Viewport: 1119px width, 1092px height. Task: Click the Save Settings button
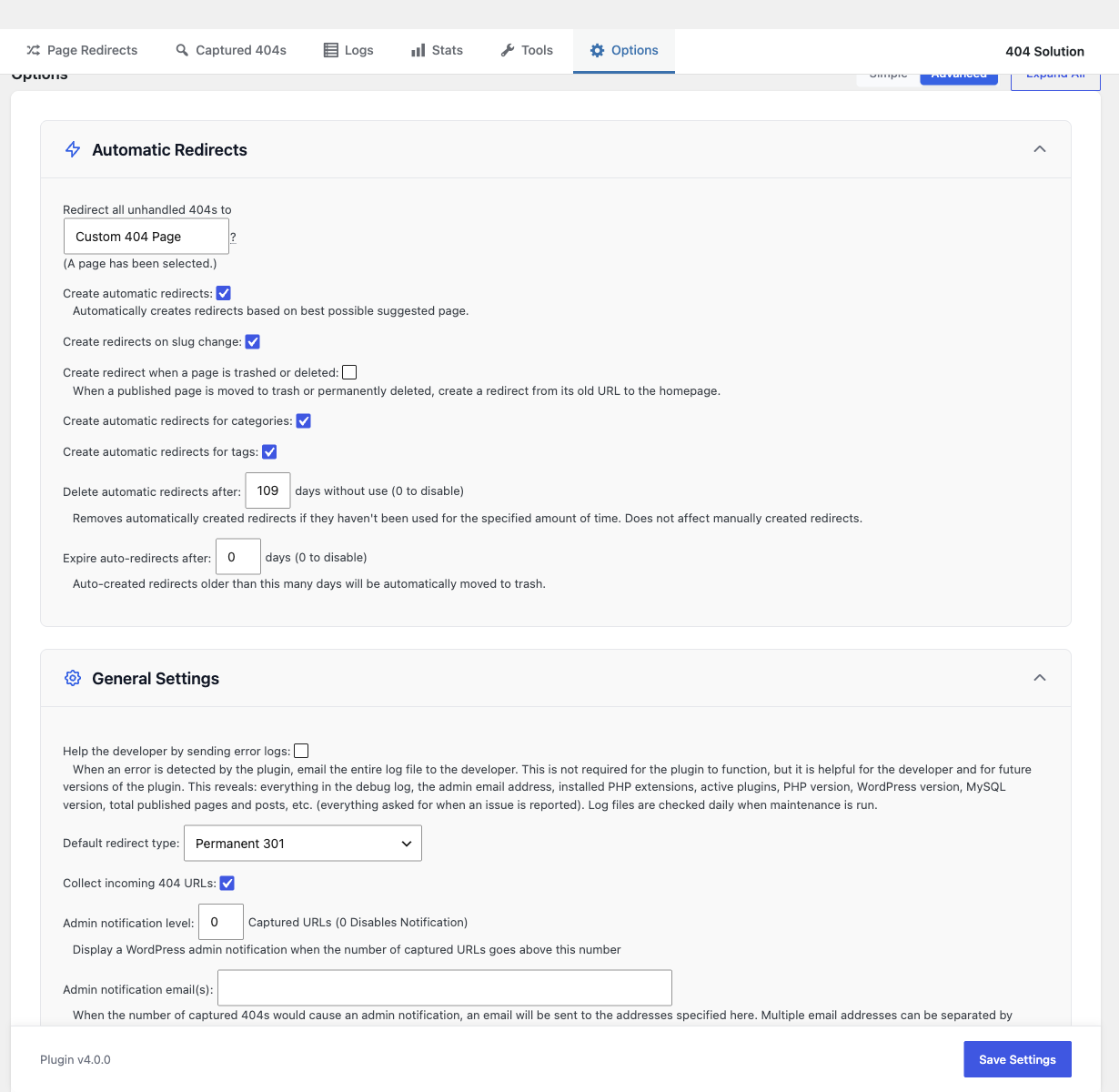click(x=1017, y=1059)
